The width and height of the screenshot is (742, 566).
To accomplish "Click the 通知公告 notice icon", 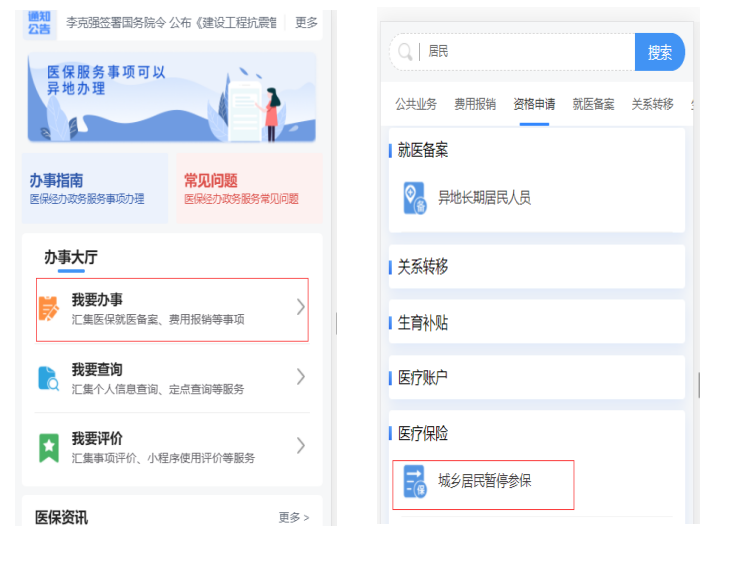I will tap(40, 22).
